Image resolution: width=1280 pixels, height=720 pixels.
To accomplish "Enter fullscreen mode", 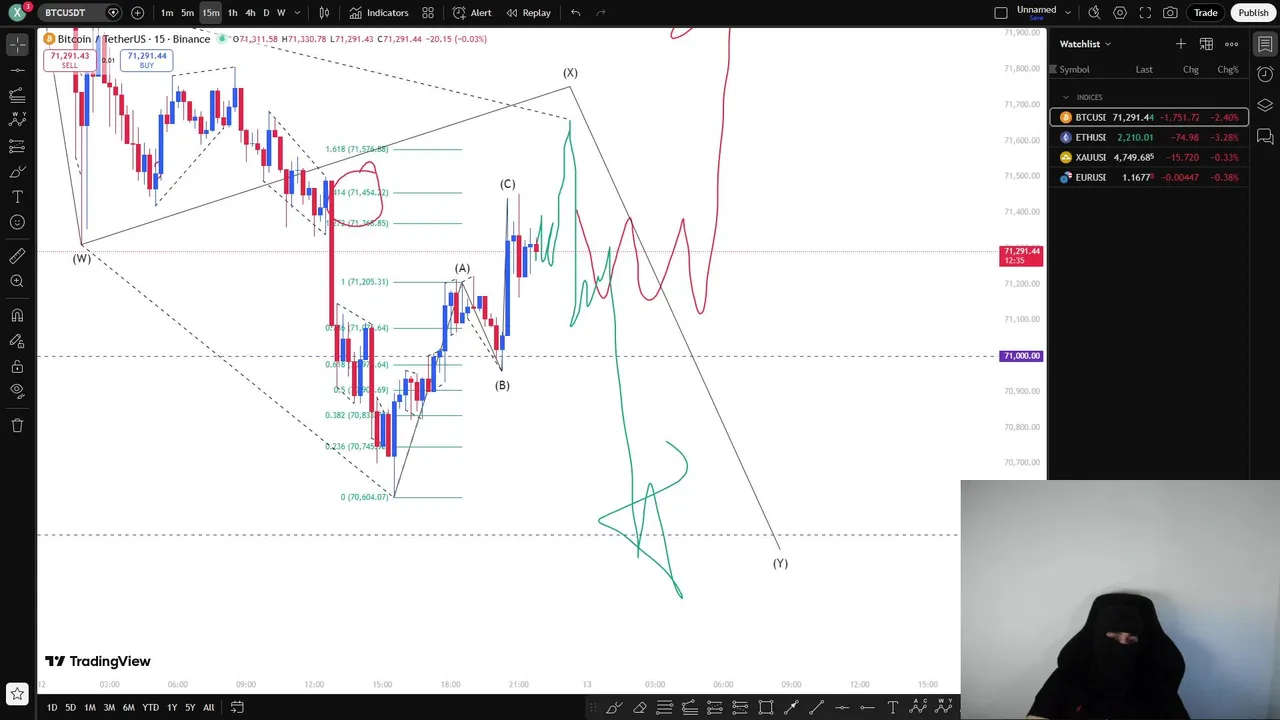I will 1145,13.
